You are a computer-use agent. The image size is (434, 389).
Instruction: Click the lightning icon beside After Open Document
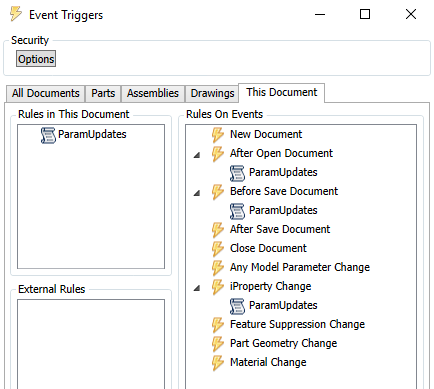218,154
